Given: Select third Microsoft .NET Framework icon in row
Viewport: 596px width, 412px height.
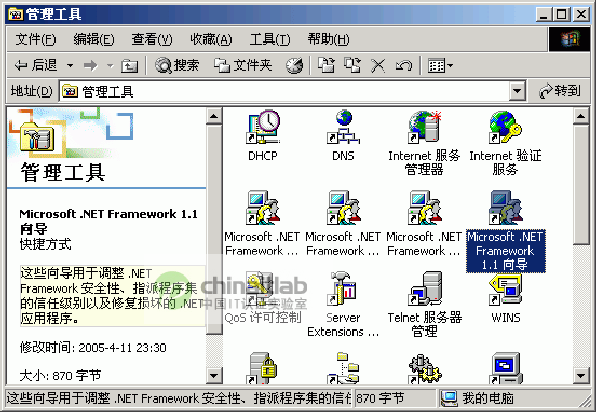Looking at the screenshot, I should (425, 208).
